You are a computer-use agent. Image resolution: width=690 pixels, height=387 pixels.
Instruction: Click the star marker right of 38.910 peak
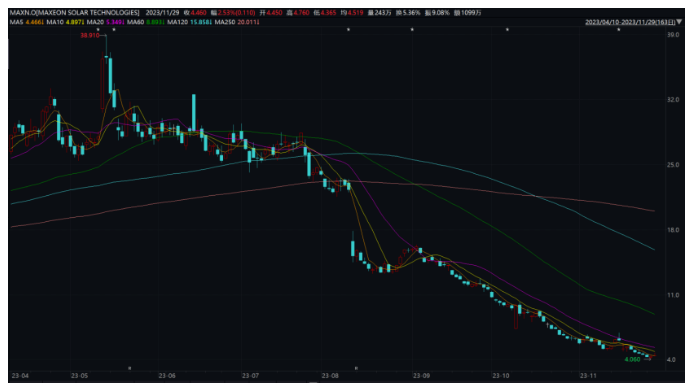(114, 29)
